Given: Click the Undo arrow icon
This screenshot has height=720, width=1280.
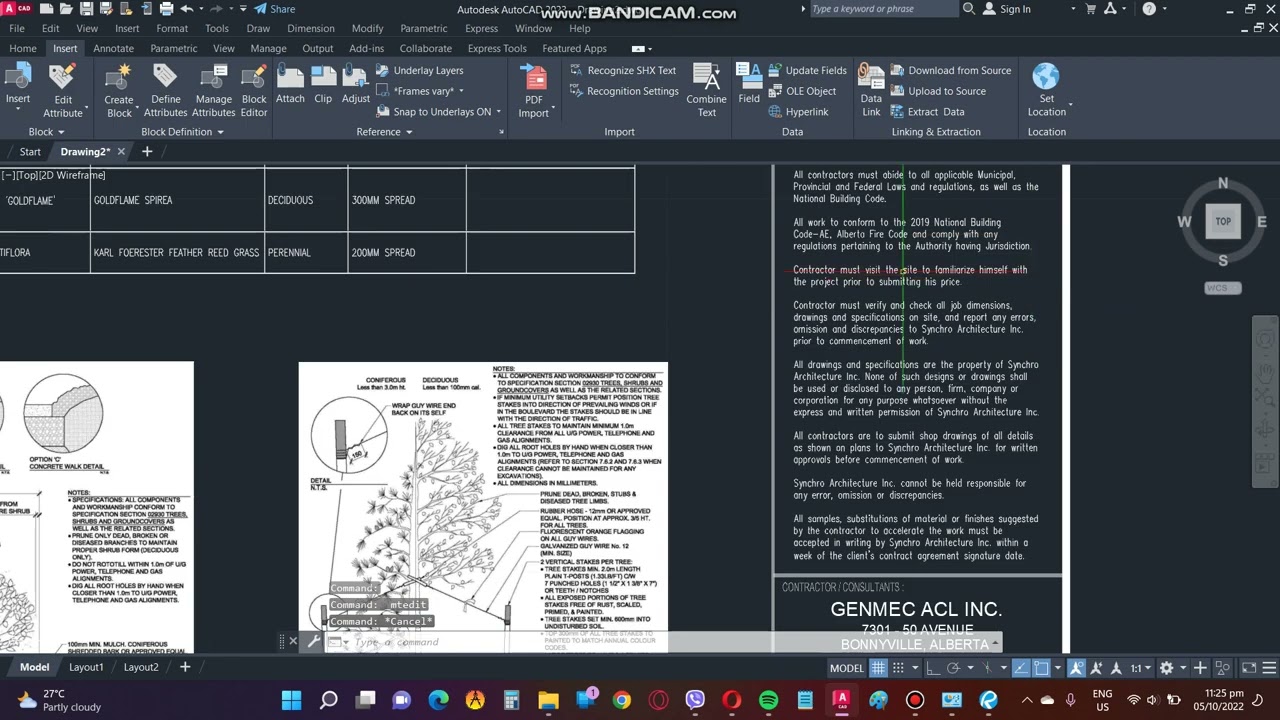Looking at the screenshot, I should click(187, 9).
